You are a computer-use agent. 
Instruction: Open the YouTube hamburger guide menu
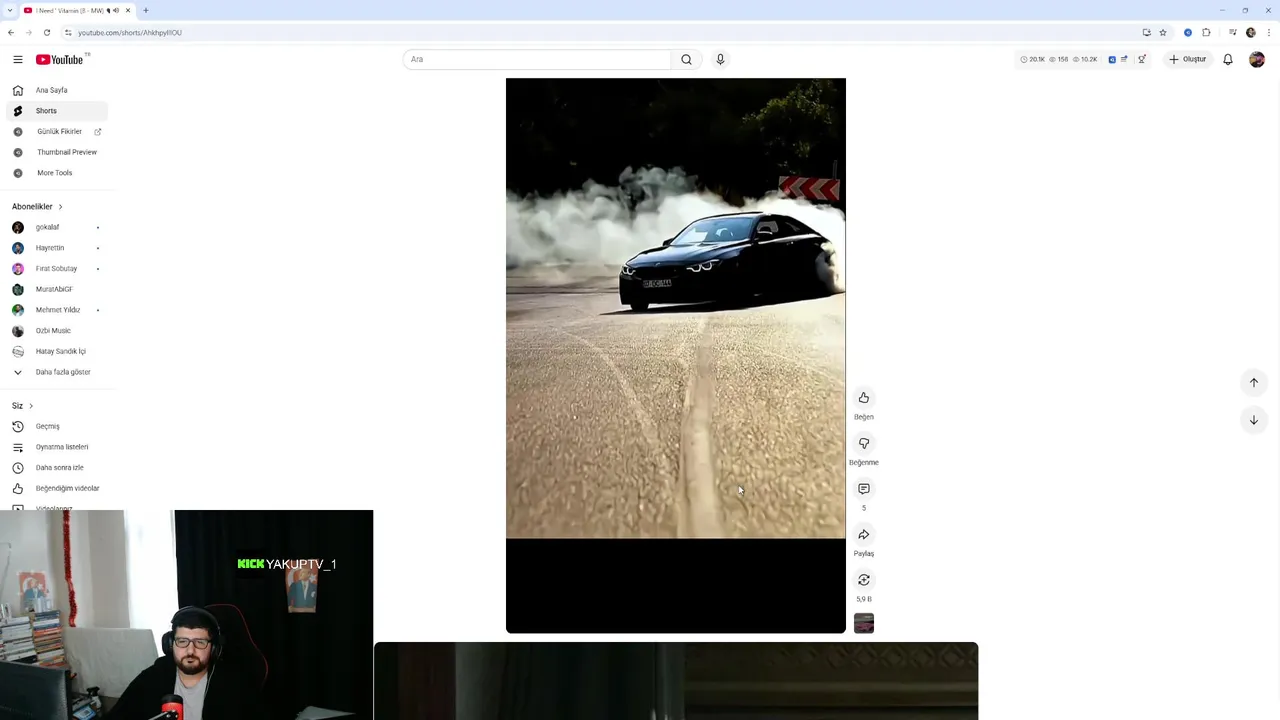[x=17, y=59]
